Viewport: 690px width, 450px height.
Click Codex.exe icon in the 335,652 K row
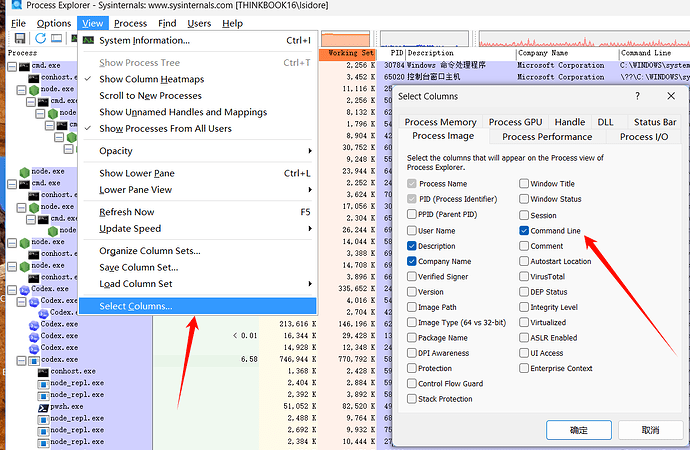[24, 290]
